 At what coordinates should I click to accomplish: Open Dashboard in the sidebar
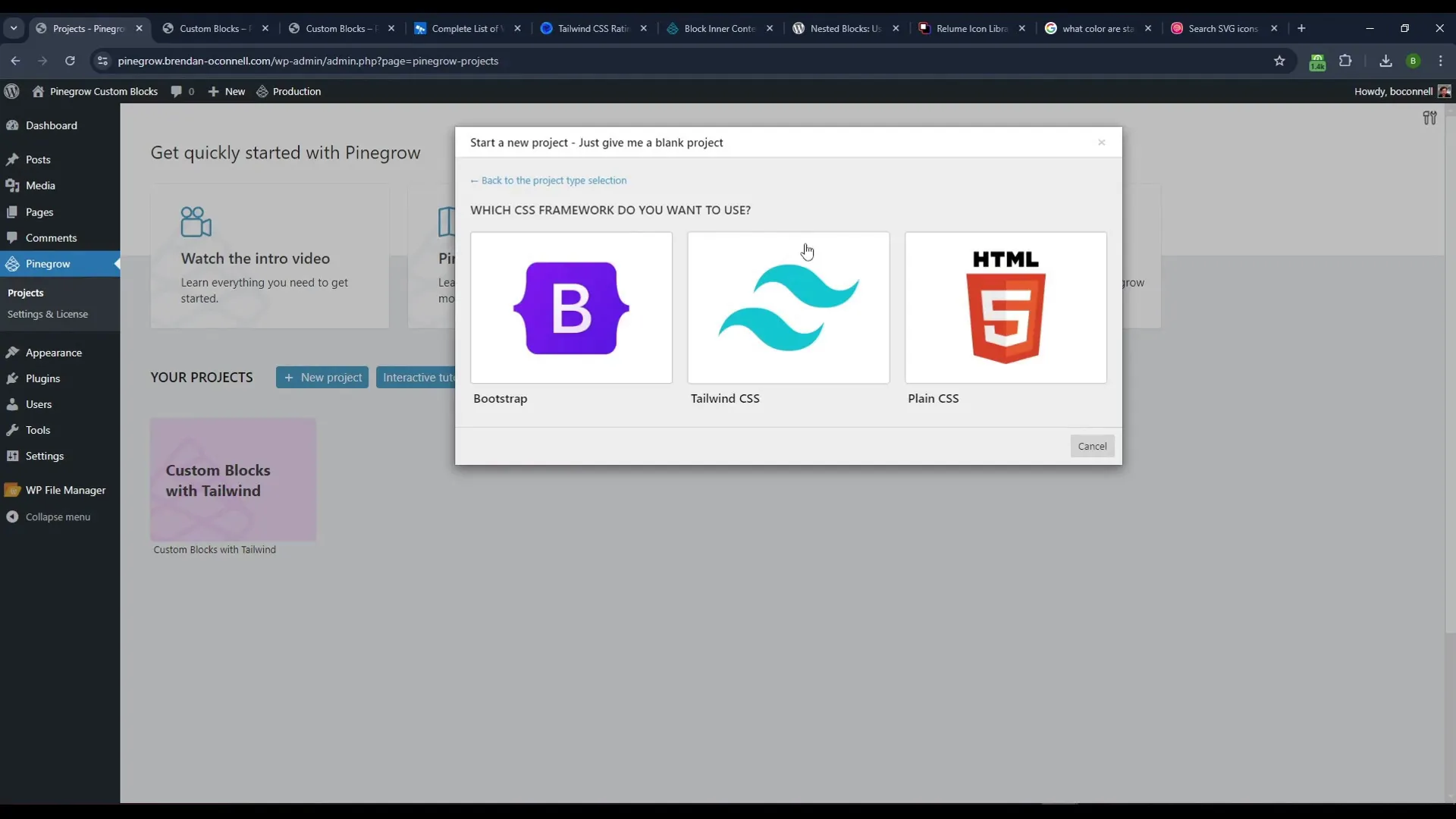(60, 125)
